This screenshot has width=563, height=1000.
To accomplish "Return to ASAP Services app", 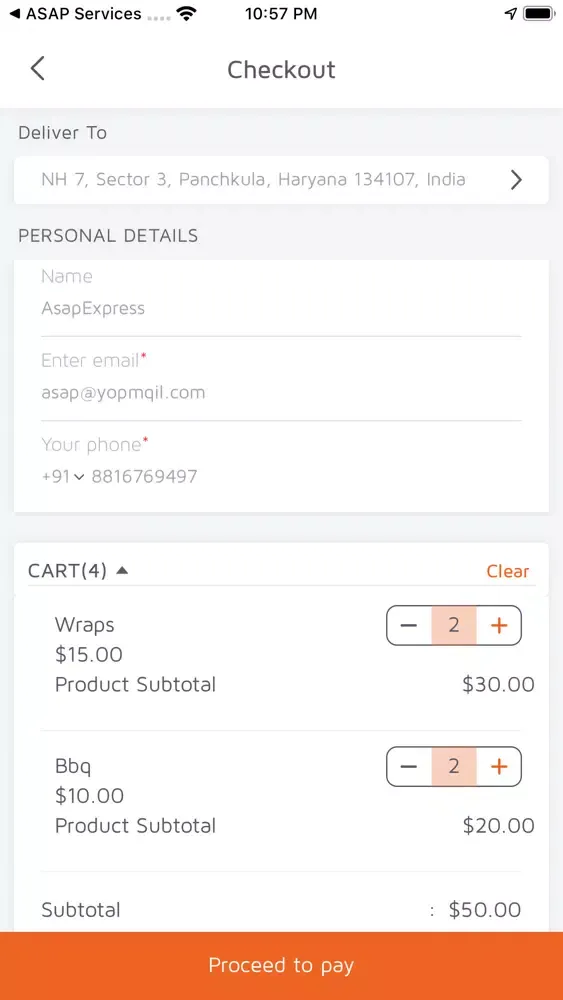I will coord(75,14).
